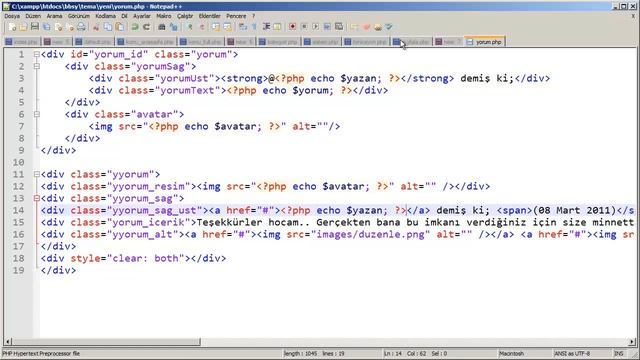Viewport: 640px width, 360px height.
Task: Click the Stop recording macro icon
Action: click(304, 27)
